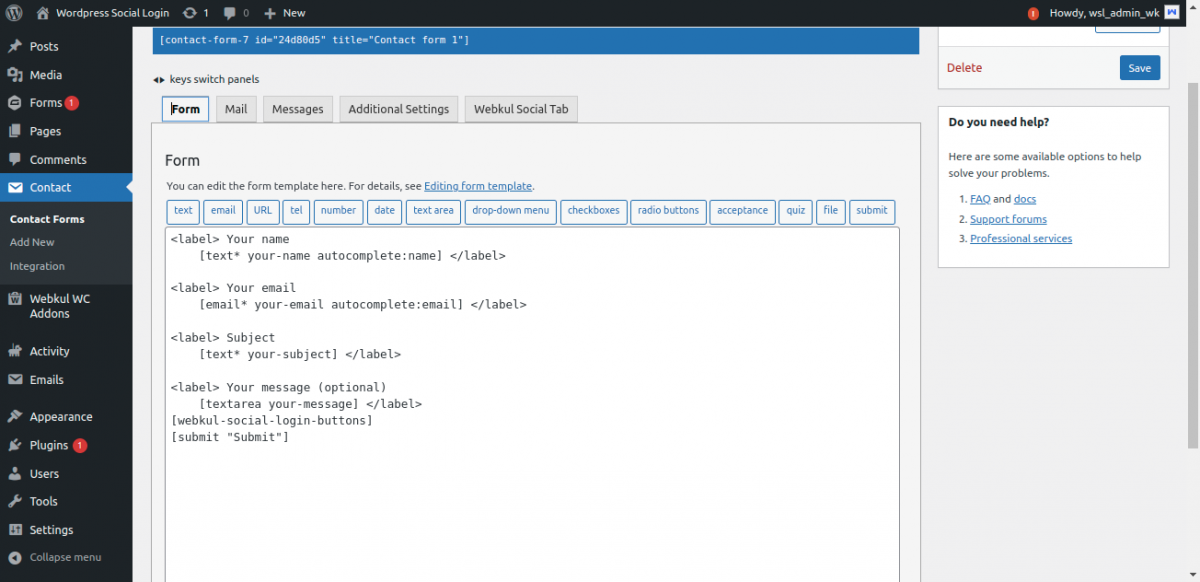The height and width of the screenshot is (582, 1200).
Task: Insert a URL form-tag
Action: click(262, 211)
